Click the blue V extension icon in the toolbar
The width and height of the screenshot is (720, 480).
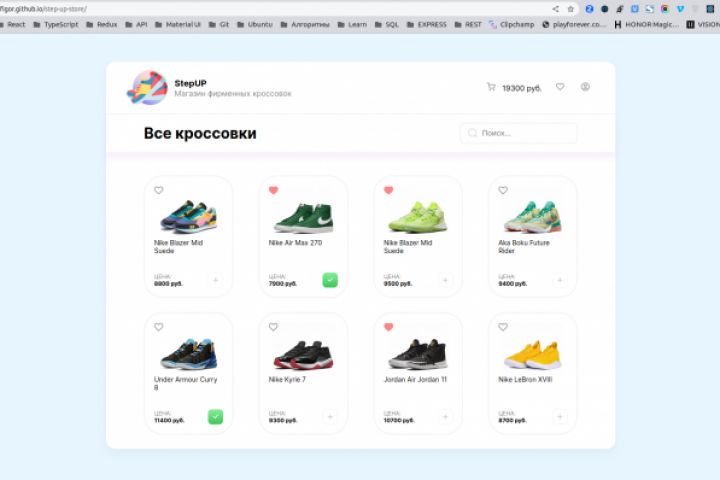coord(681,9)
